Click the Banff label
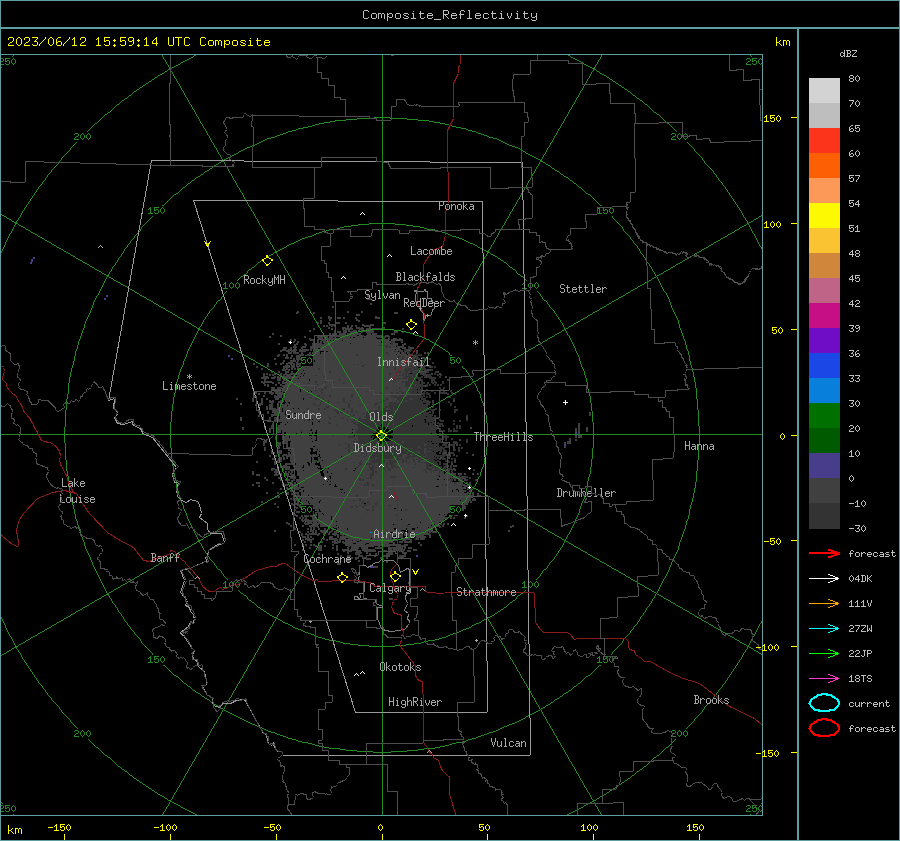The image size is (900, 841). pyautogui.click(x=165, y=557)
